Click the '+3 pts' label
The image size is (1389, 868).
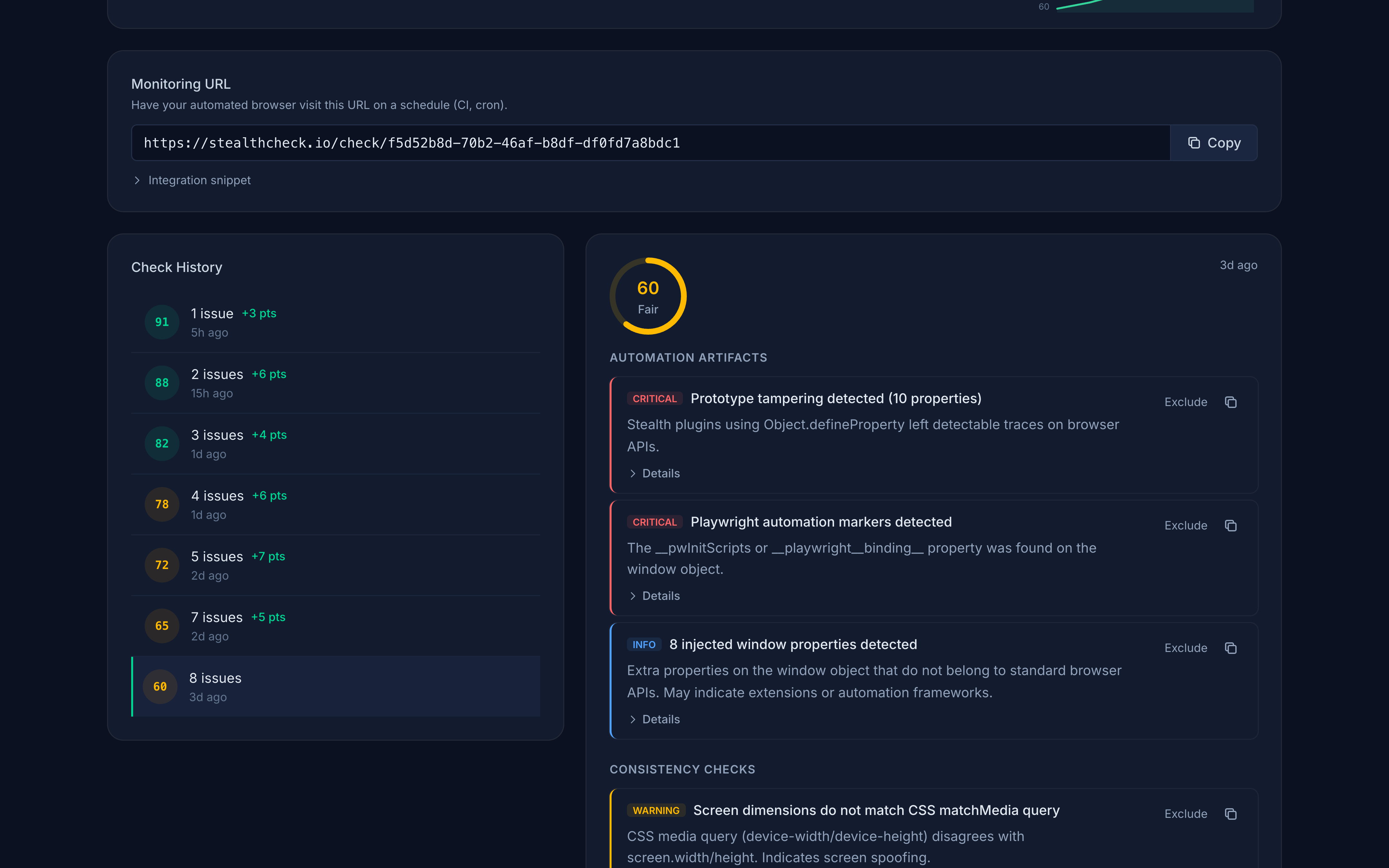259,313
